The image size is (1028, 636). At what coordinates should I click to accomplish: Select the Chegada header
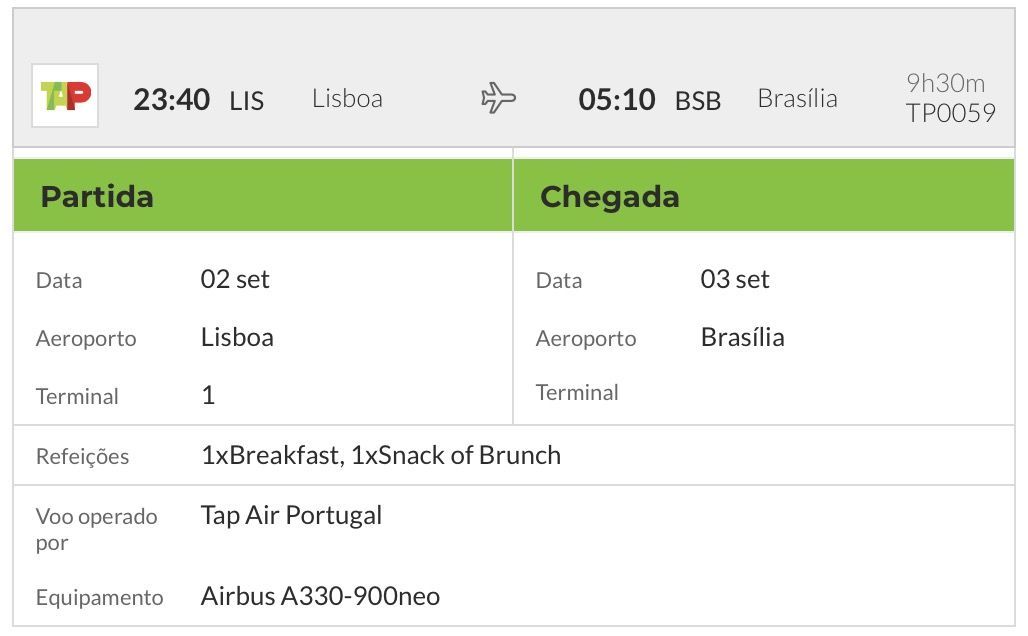764,195
